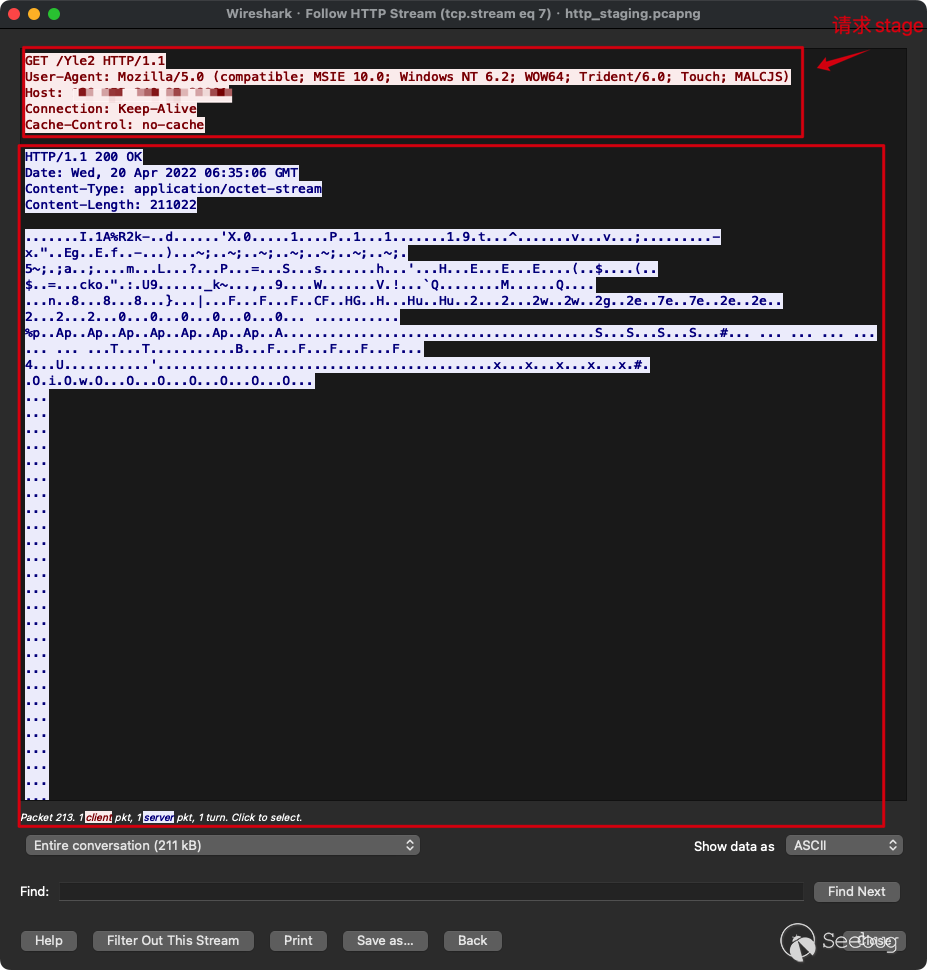Select the GET /Yle2 HTTP/1.1 request line
Screen dimensions: 927x970
point(95,61)
